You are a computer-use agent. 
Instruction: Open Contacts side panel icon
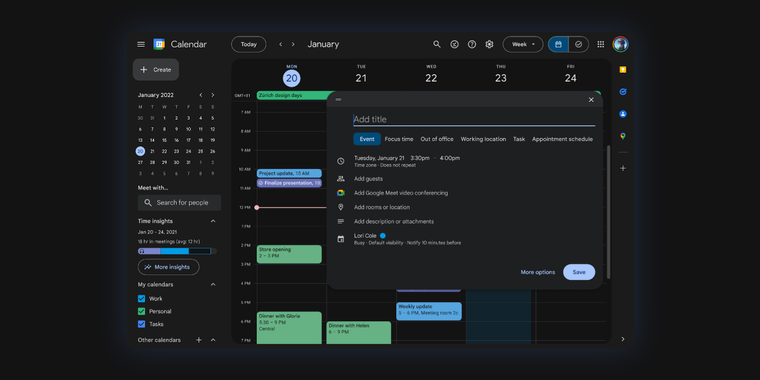point(623,114)
